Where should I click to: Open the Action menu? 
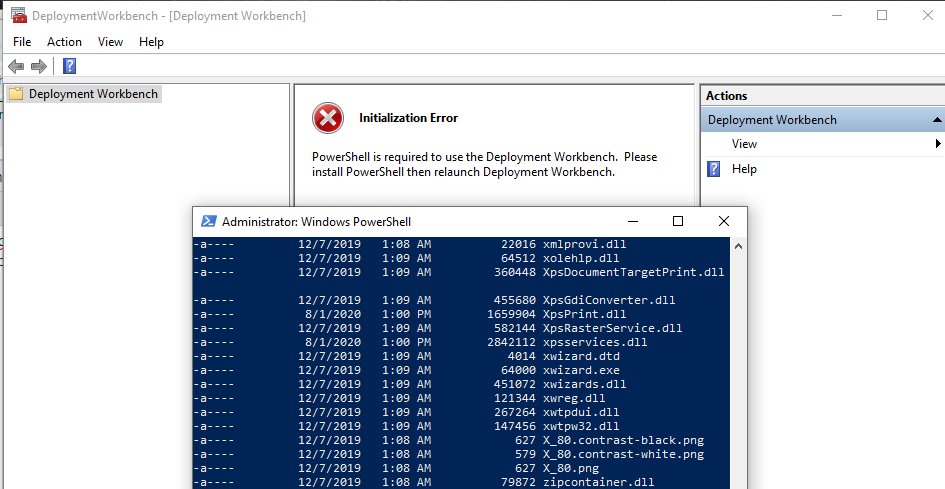coord(64,42)
